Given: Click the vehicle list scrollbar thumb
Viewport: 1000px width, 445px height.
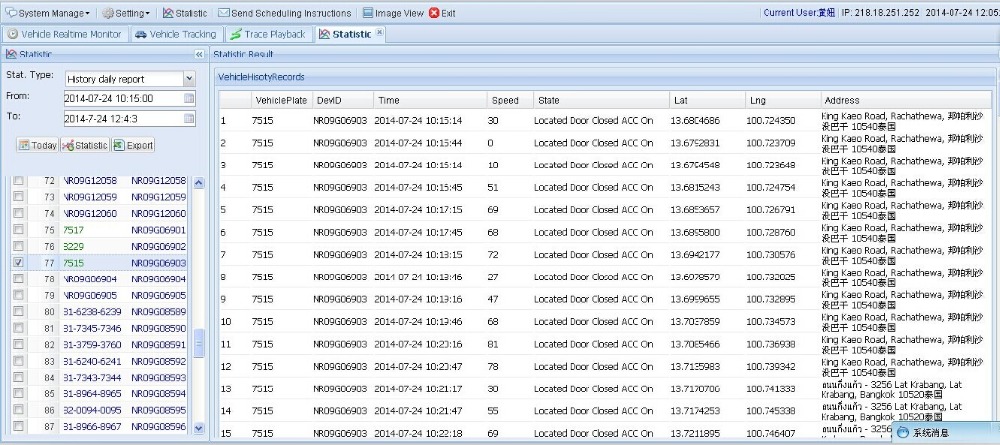Looking at the screenshot, I should pyautogui.click(x=198, y=344).
